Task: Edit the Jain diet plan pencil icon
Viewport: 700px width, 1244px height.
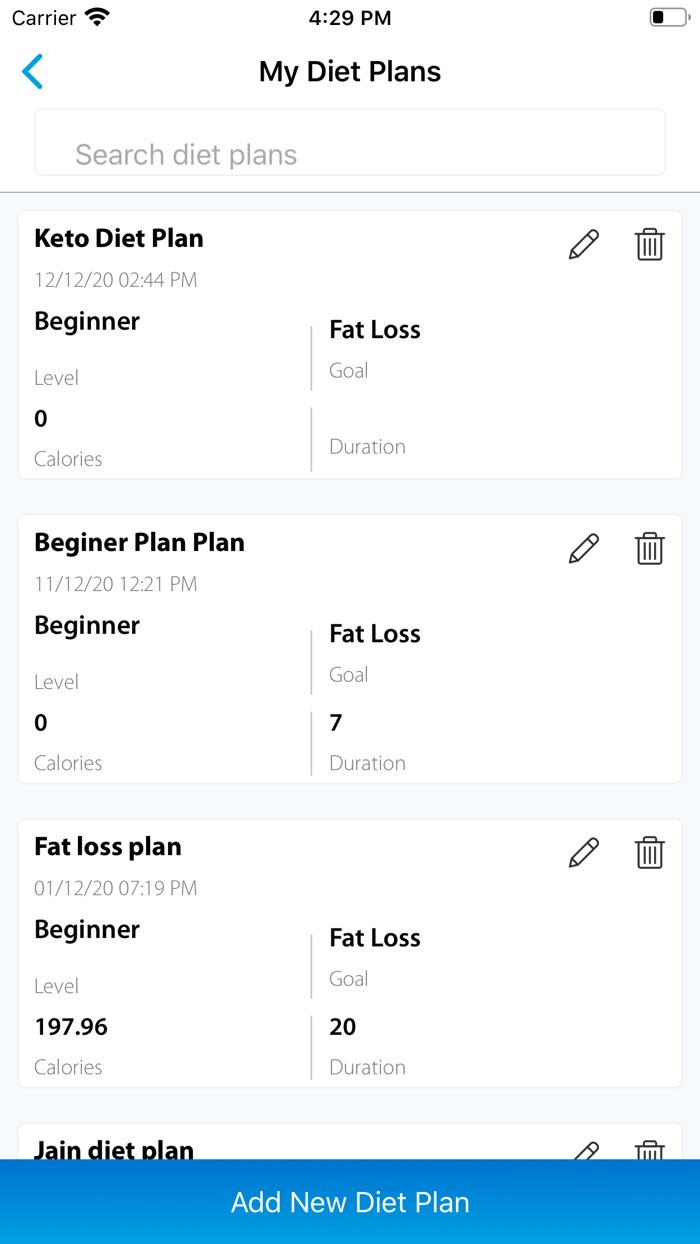Action: (x=585, y=1150)
